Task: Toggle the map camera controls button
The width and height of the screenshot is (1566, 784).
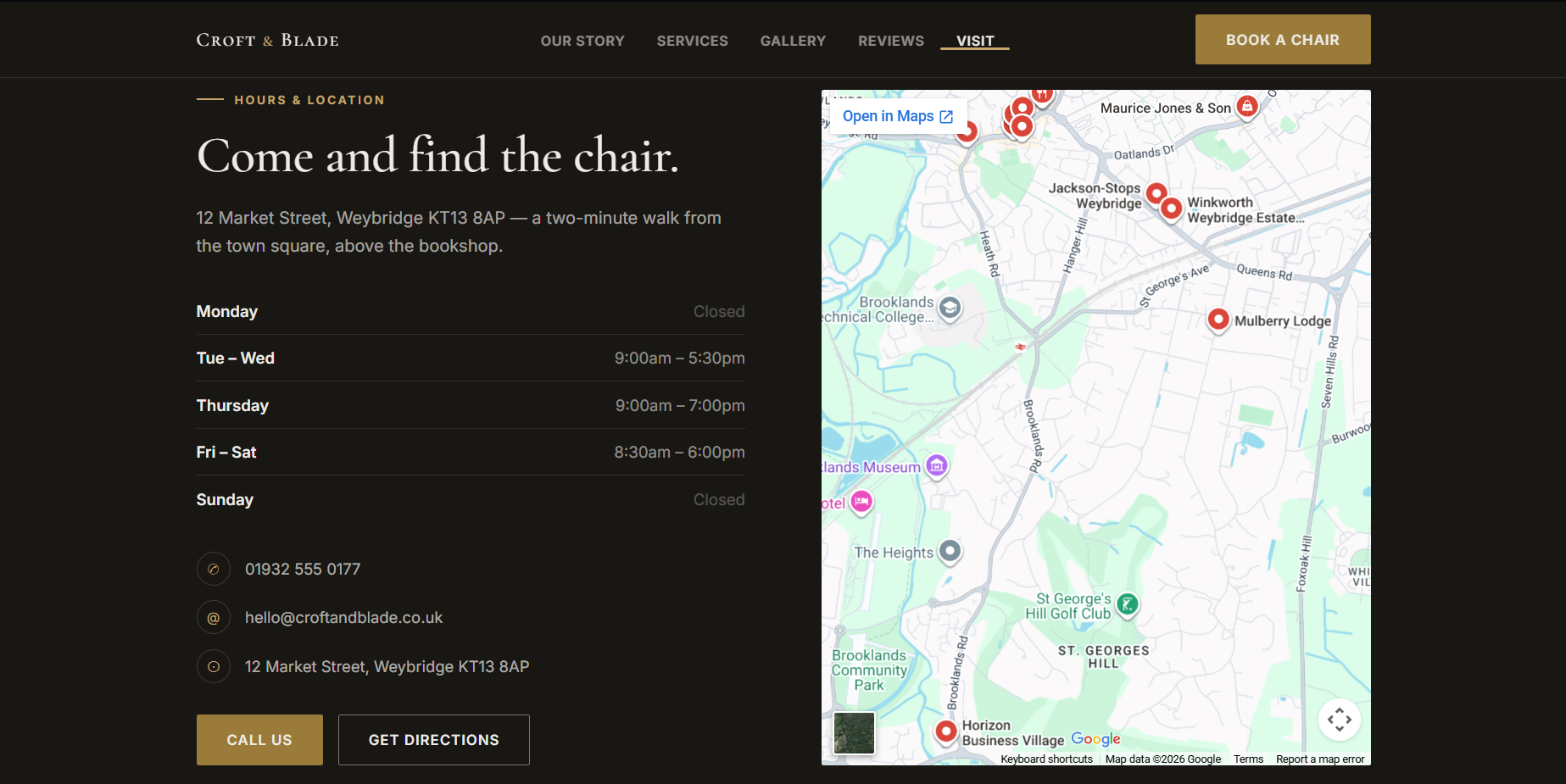Action: click(1340, 720)
